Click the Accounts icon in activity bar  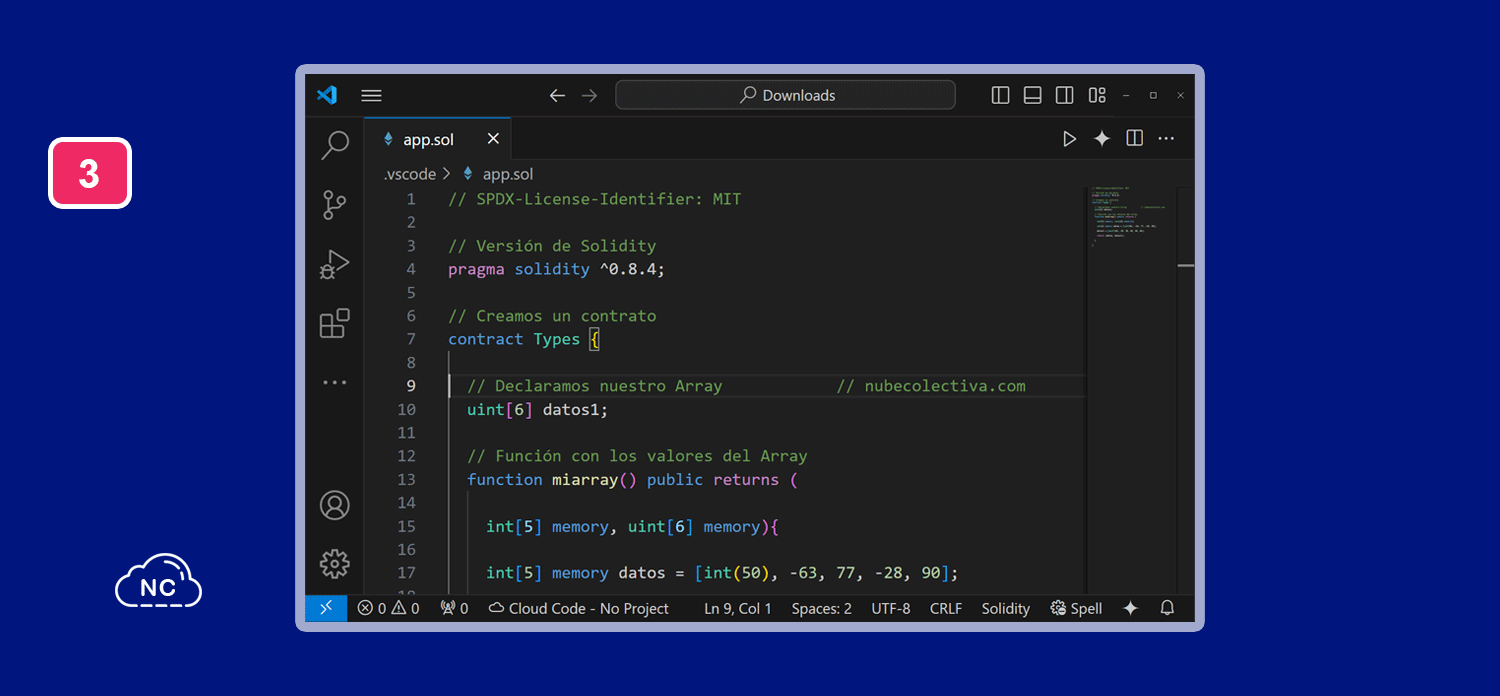click(x=334, y=505)
